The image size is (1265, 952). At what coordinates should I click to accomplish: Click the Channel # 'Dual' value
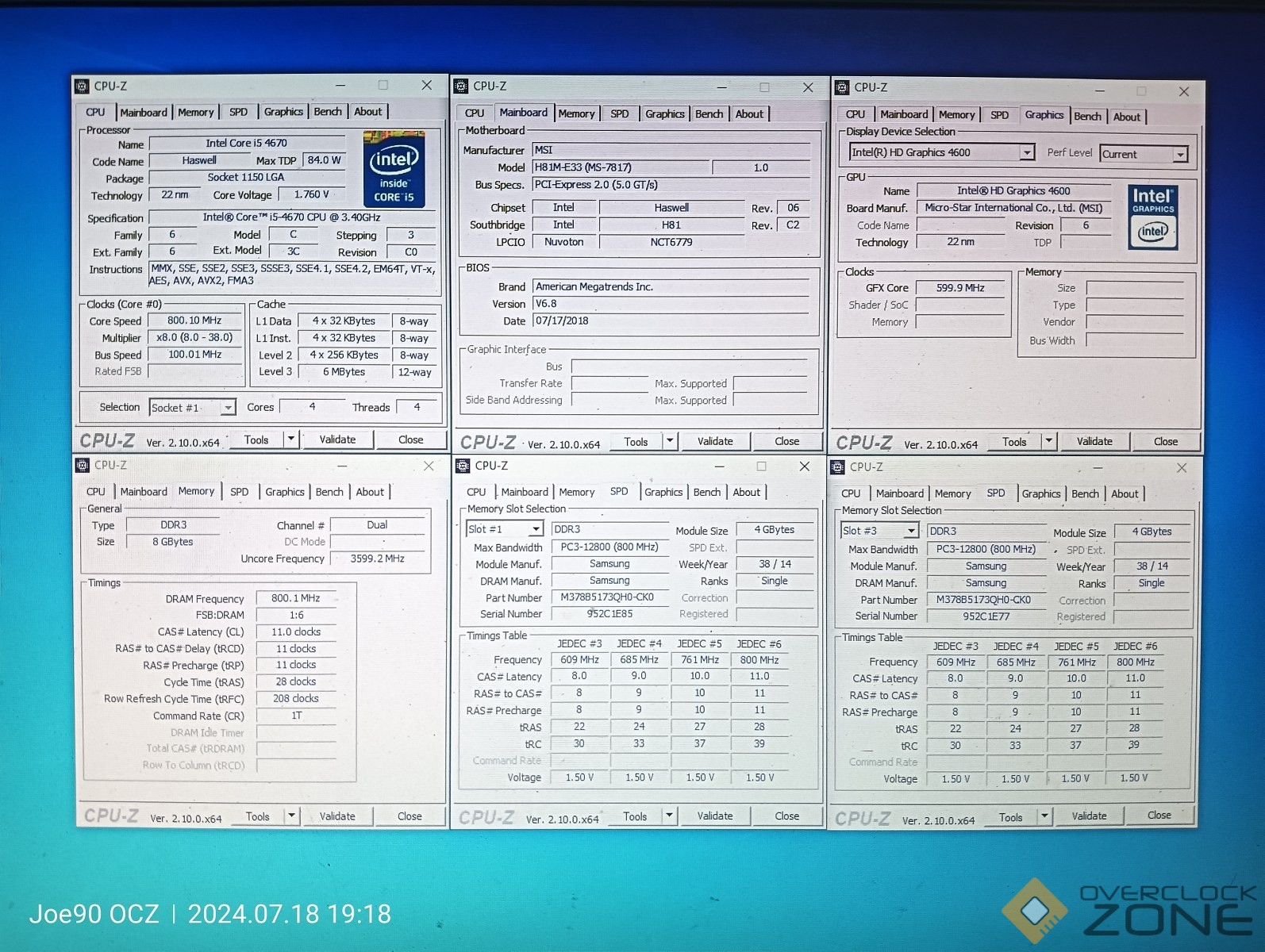pyautogui.click(x=377, y=525)
